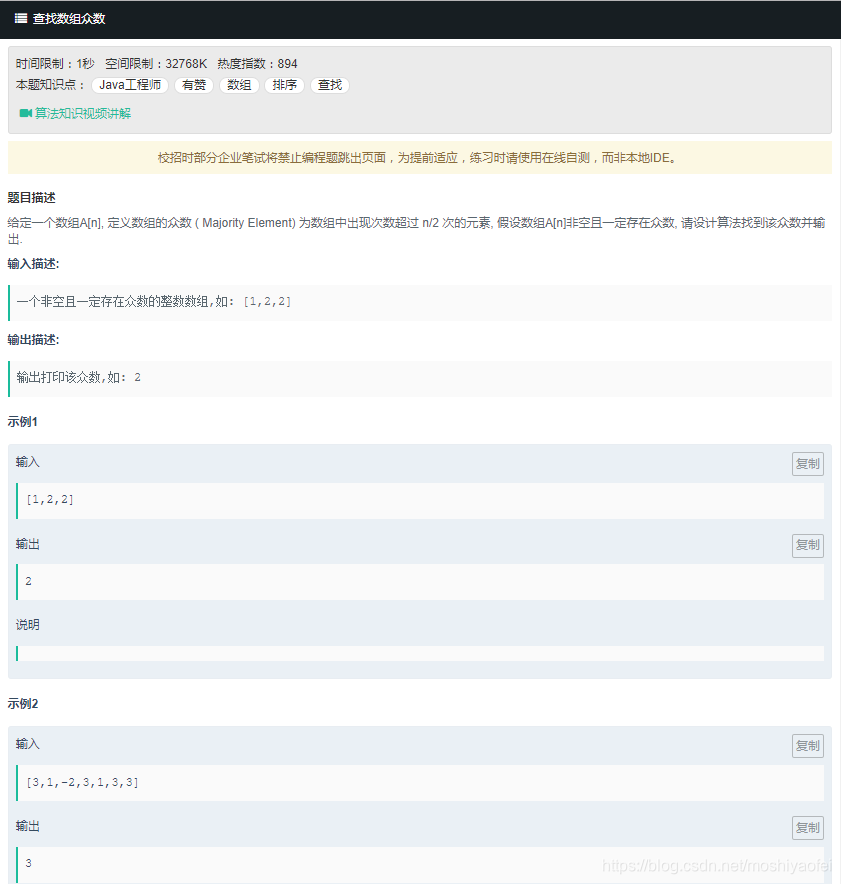Select the 排序 tag
The height and width of the screenshot is (884, 841).
[284, 85]
